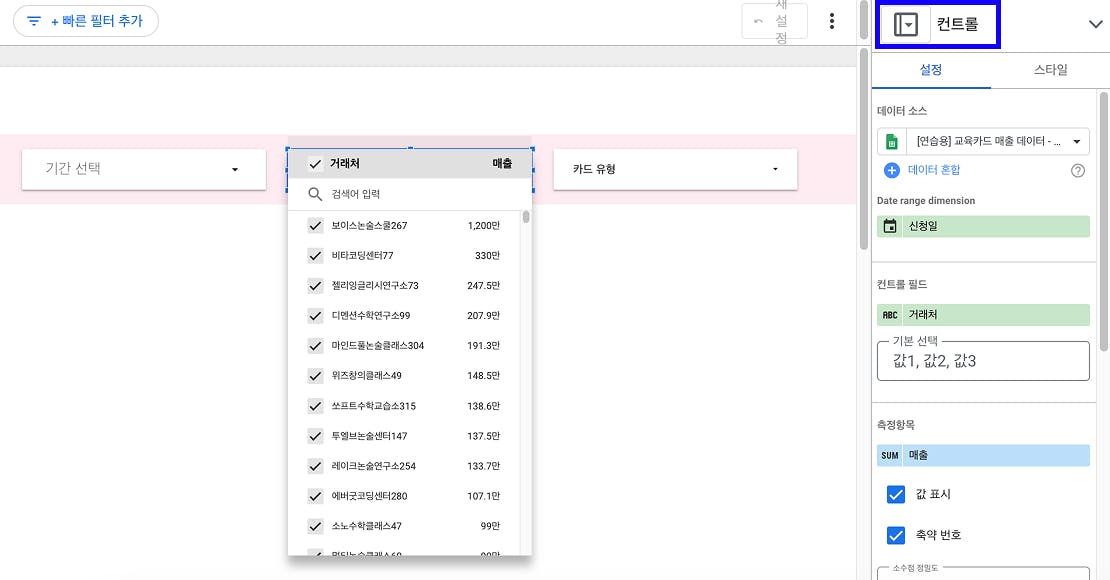This screenshot has width=1110, height=580.
Task: Click the calendar icon beside 신청일
Action: pyautogui.click(x=890, y=227)
